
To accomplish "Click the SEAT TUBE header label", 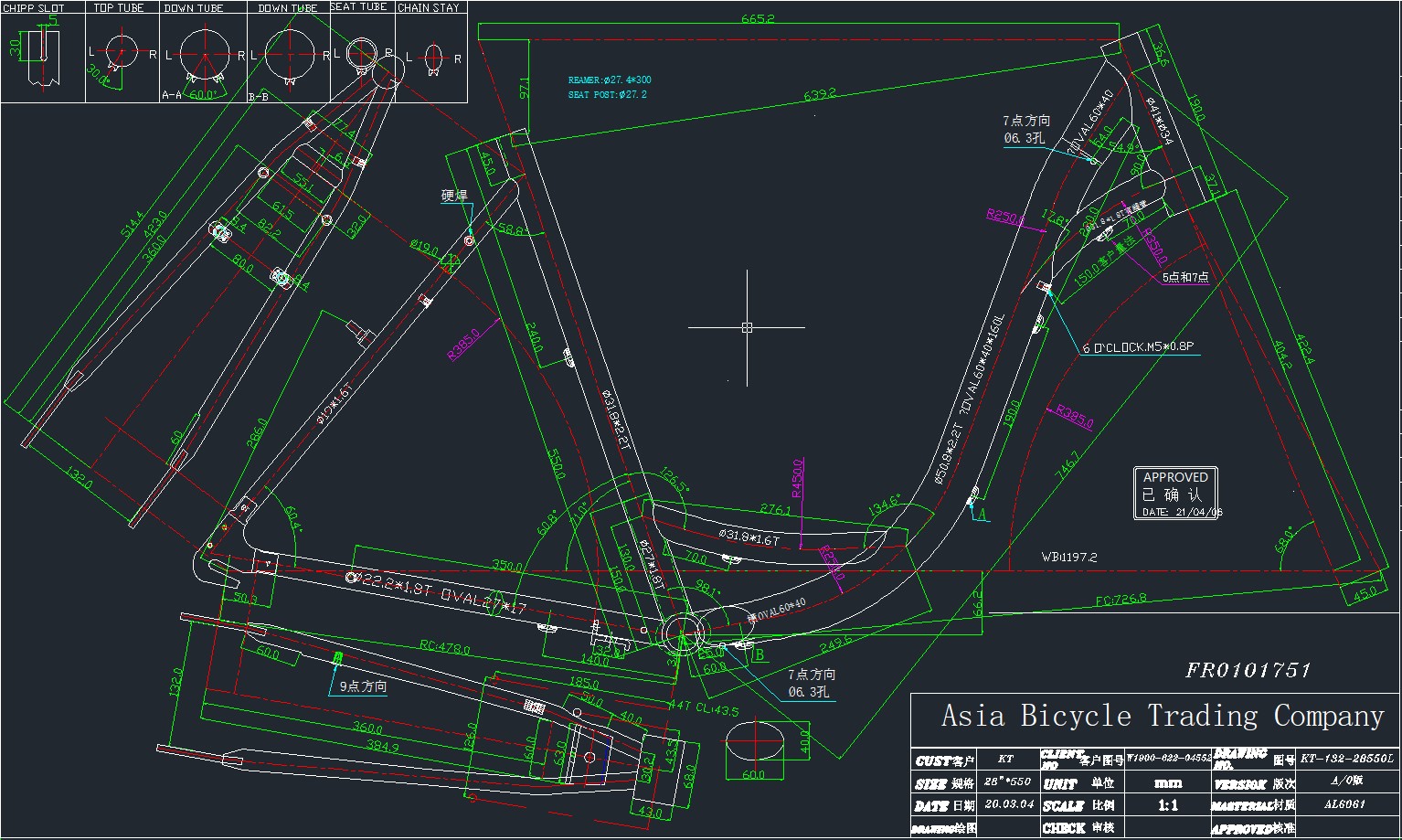I will click(x=358, y=7).
